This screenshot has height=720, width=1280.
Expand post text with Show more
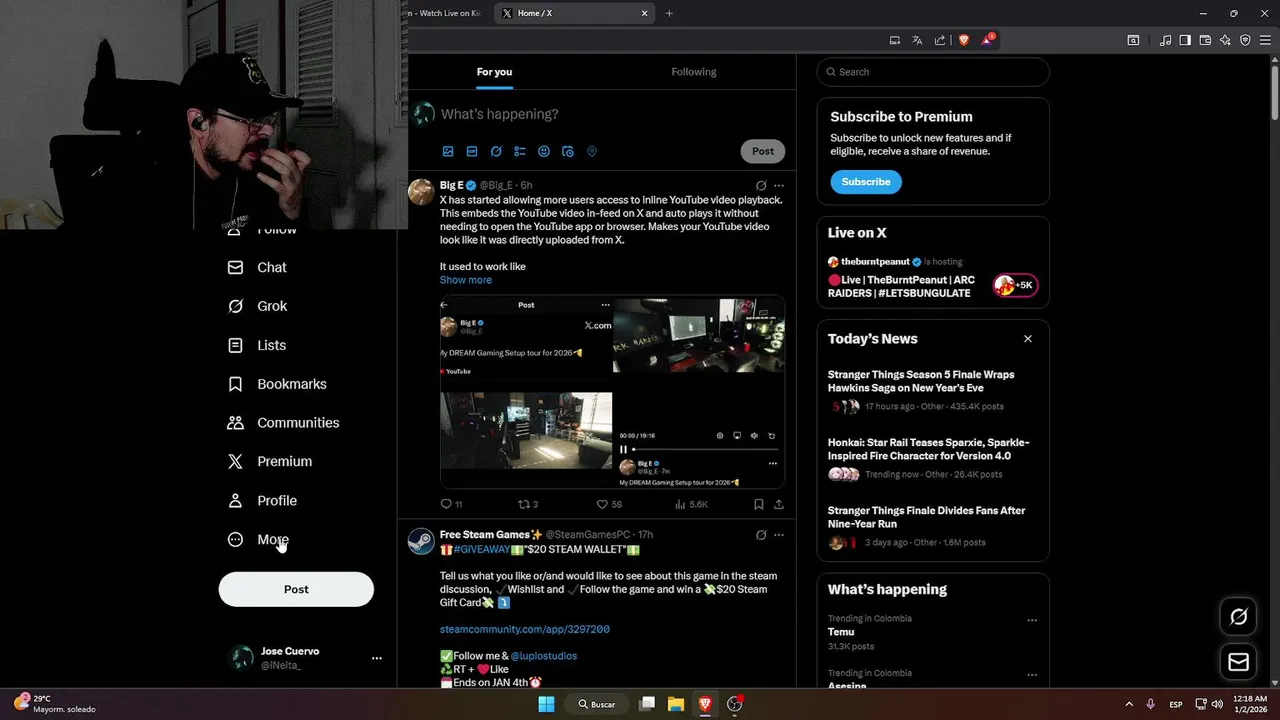click(x=466, y=280)
